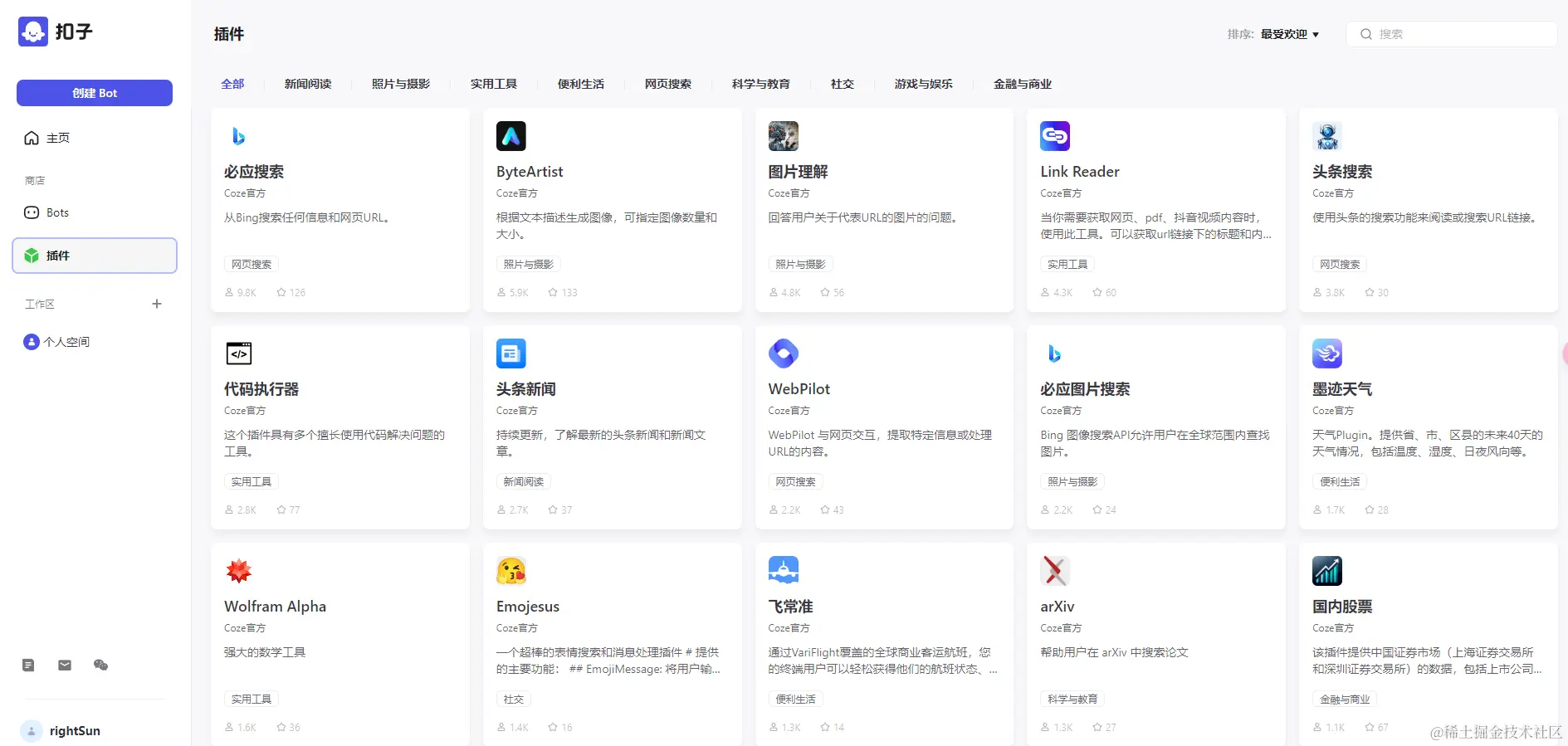Select the 实用工具 category tab
This screenshot has height=746, width=1568.
click(x=494, y=84)
